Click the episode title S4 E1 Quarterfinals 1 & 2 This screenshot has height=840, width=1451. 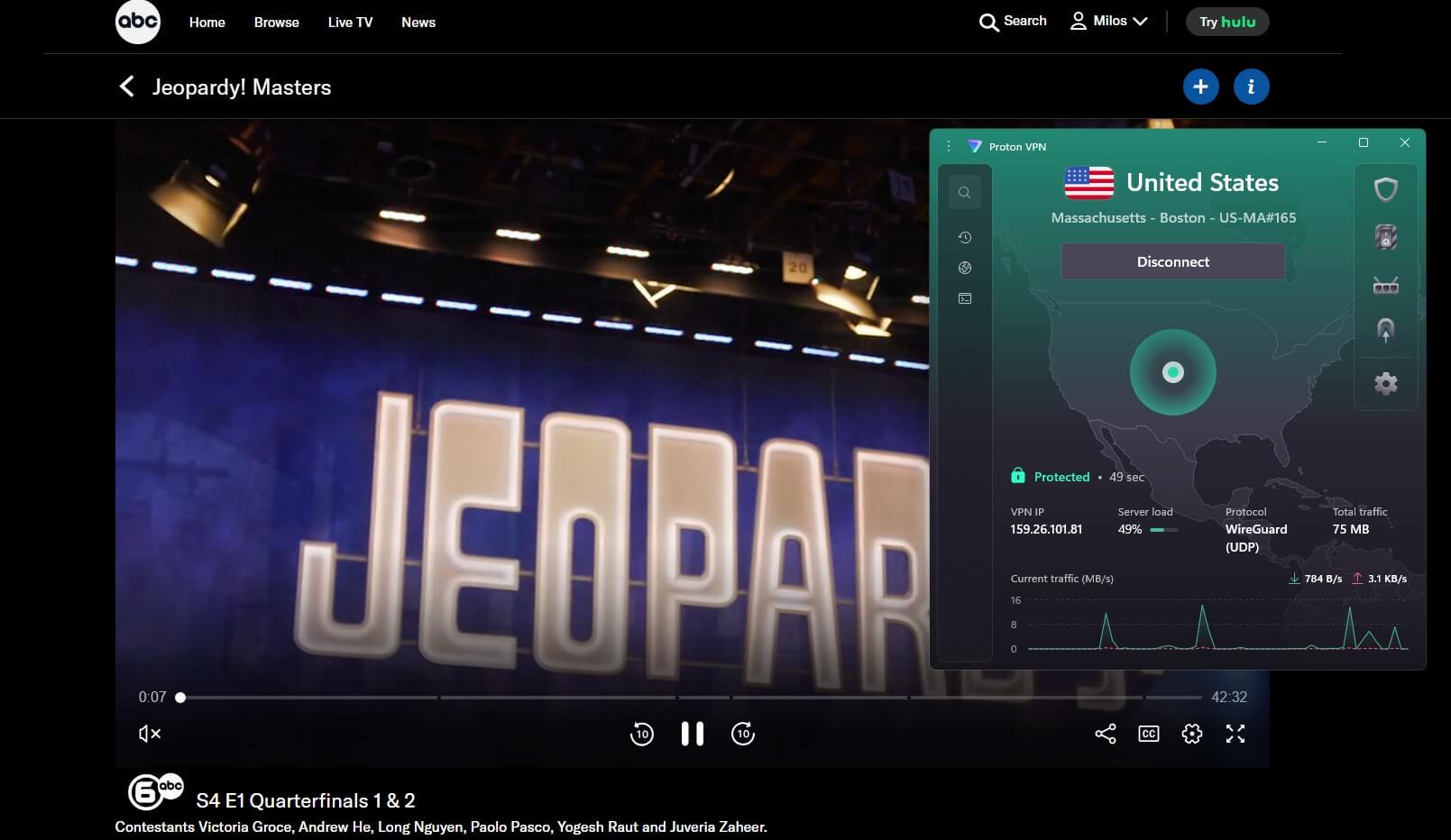pos(306,800)
